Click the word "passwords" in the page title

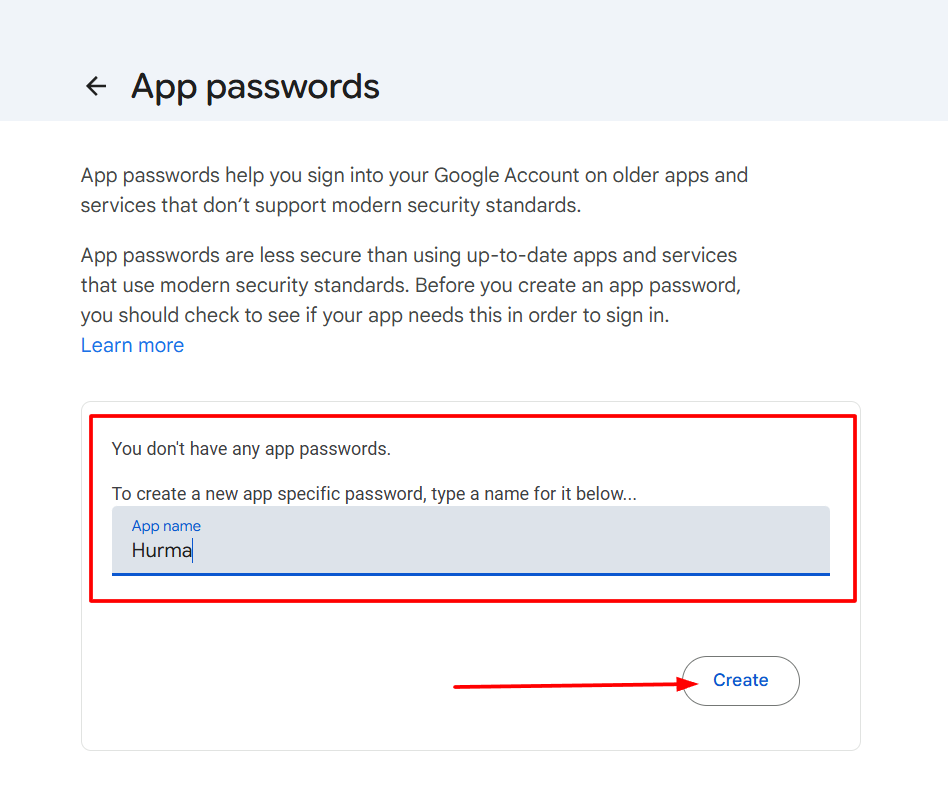coord(292,86)
